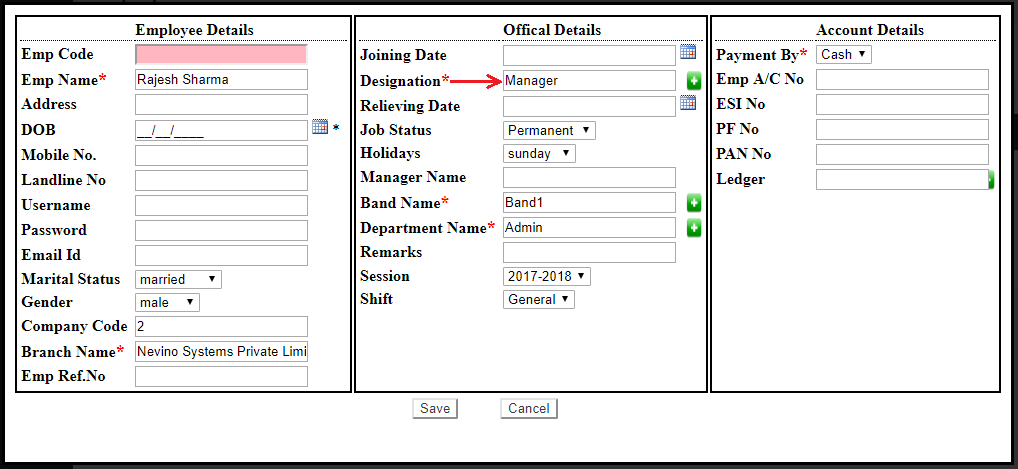The width and height of the screenshot is (1018, 469).
Task: Open the DOB calendar picker icon
Action: point(319,127)
